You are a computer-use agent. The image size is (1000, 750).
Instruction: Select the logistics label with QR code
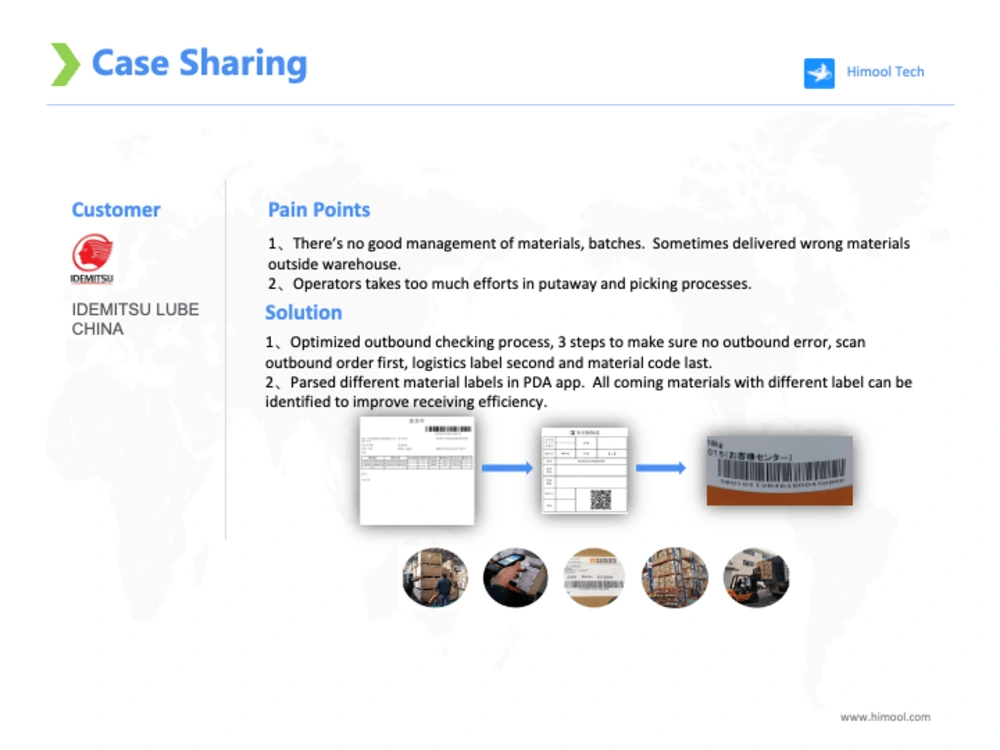click(x=584, y=470)
